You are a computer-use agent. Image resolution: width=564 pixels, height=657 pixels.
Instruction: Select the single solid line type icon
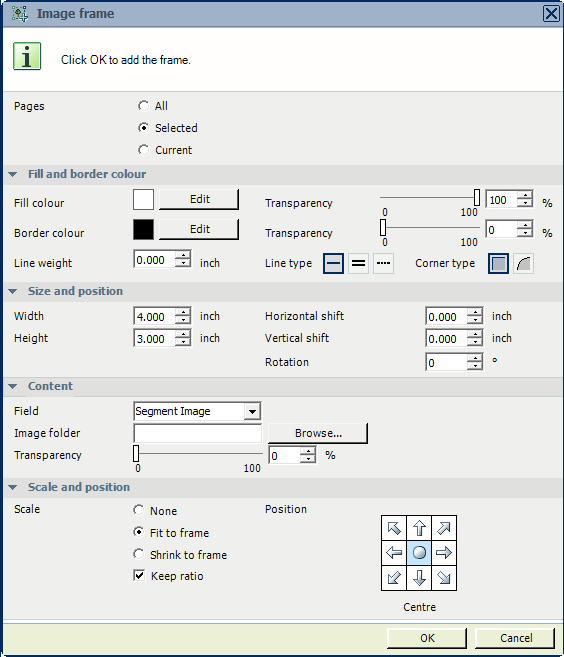pyautogui.click(x=333, y=264)
